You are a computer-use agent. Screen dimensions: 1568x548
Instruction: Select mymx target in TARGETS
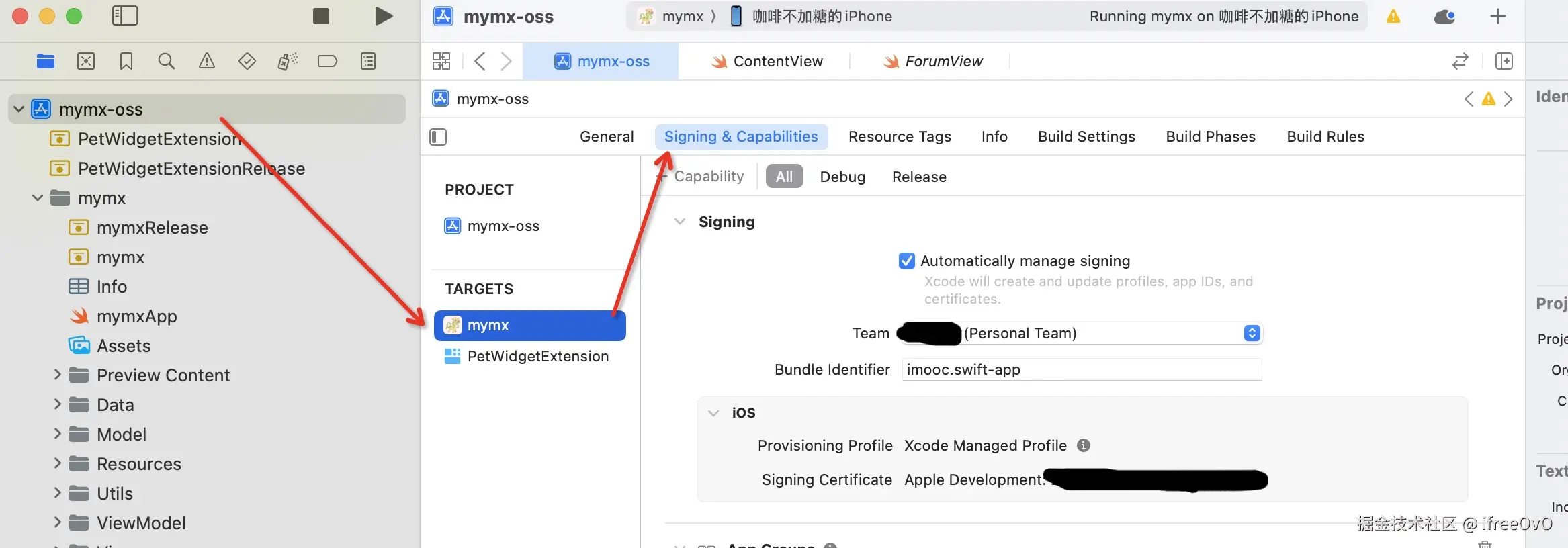(x=530, y=326)
